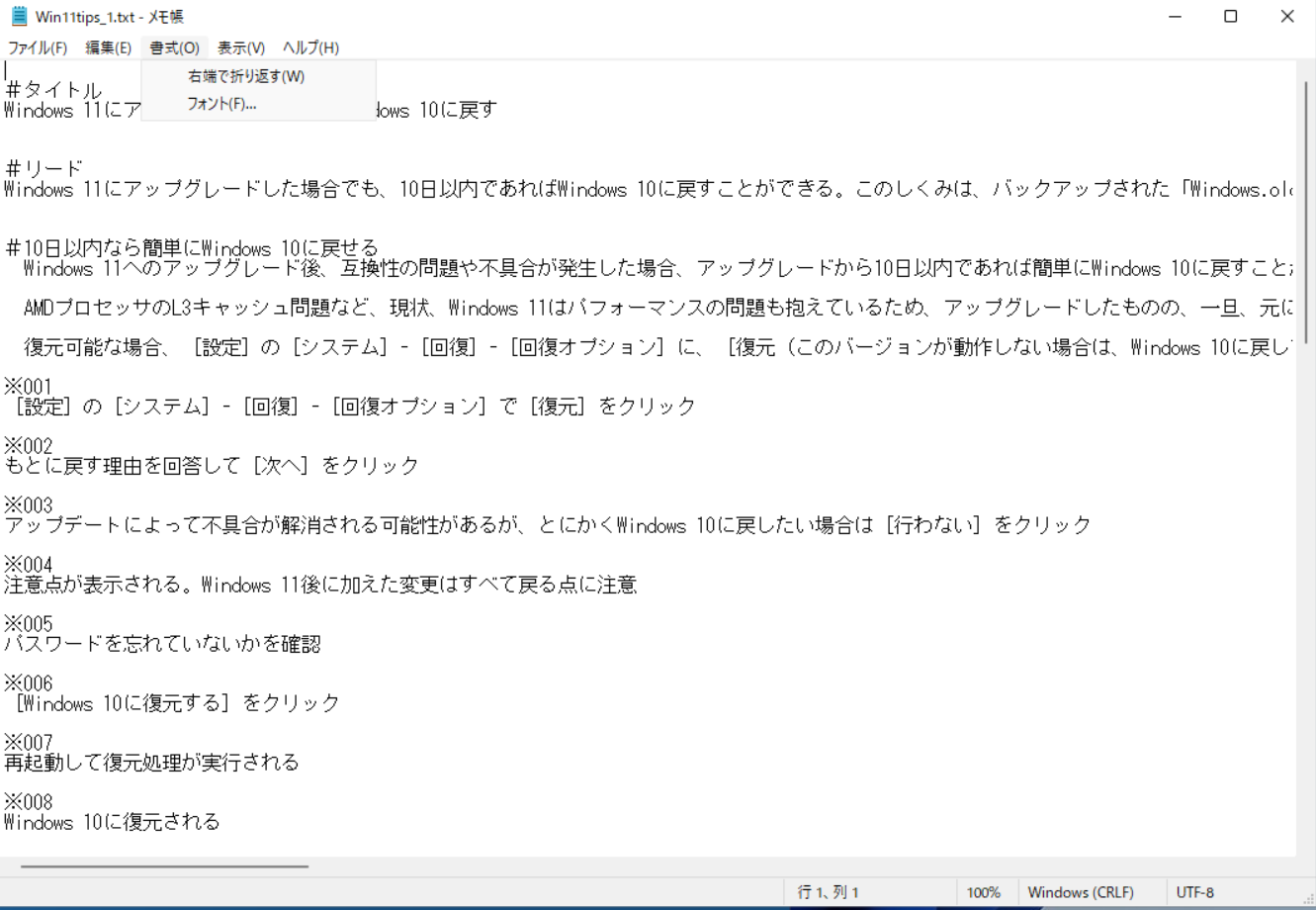The width and height of the screenshot is (1316, 910).
Task: Click the 100% zoom indicator in status bar
Action: click(985, 891)
